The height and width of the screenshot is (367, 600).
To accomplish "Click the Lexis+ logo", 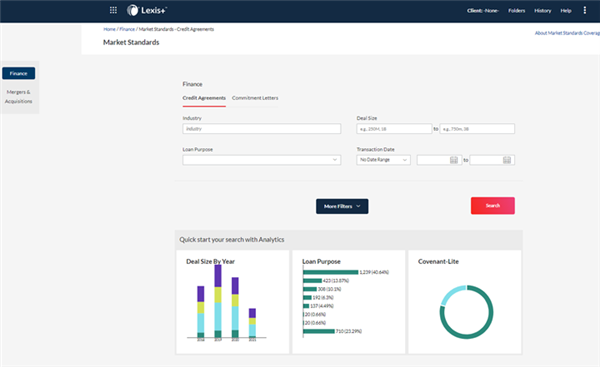I will [x=147, y=10].
